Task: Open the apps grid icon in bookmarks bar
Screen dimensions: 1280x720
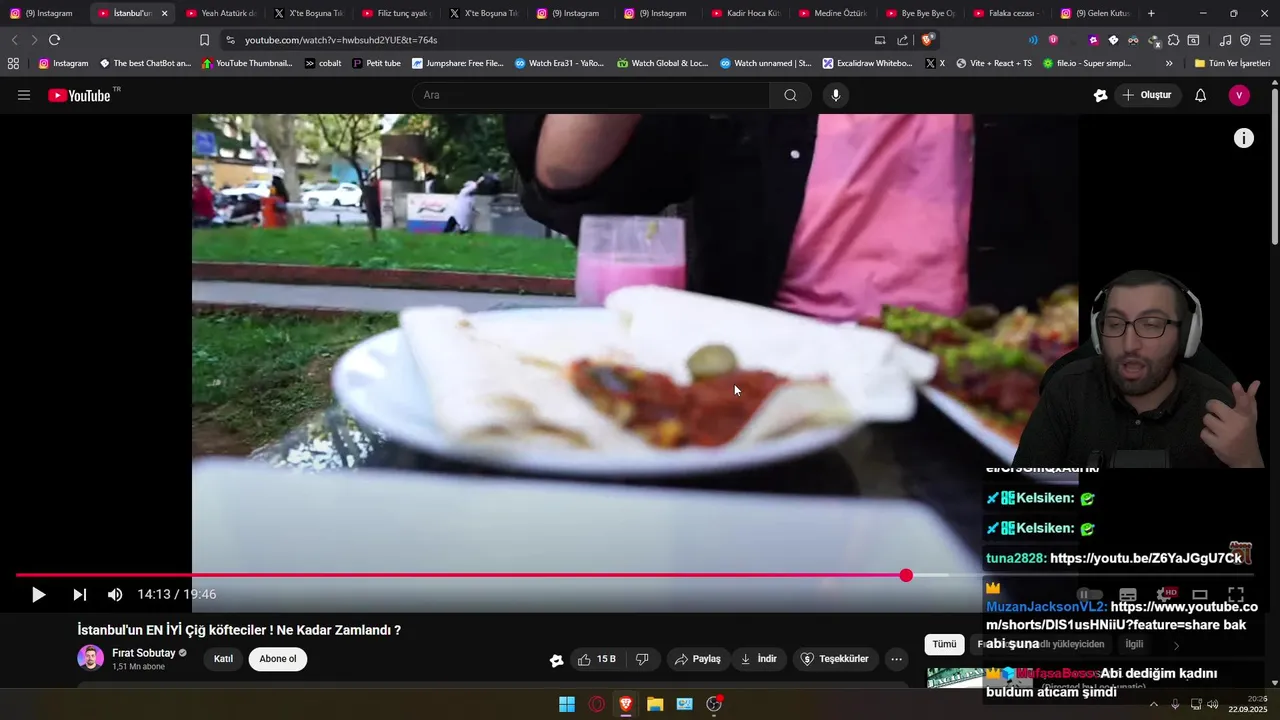Action: click(x=13, y=63)
